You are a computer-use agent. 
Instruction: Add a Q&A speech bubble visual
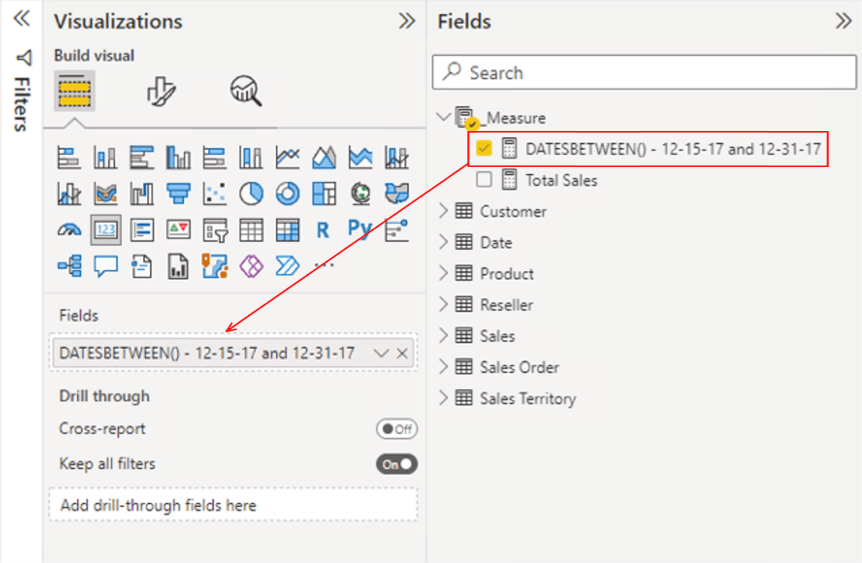point(105,267)
